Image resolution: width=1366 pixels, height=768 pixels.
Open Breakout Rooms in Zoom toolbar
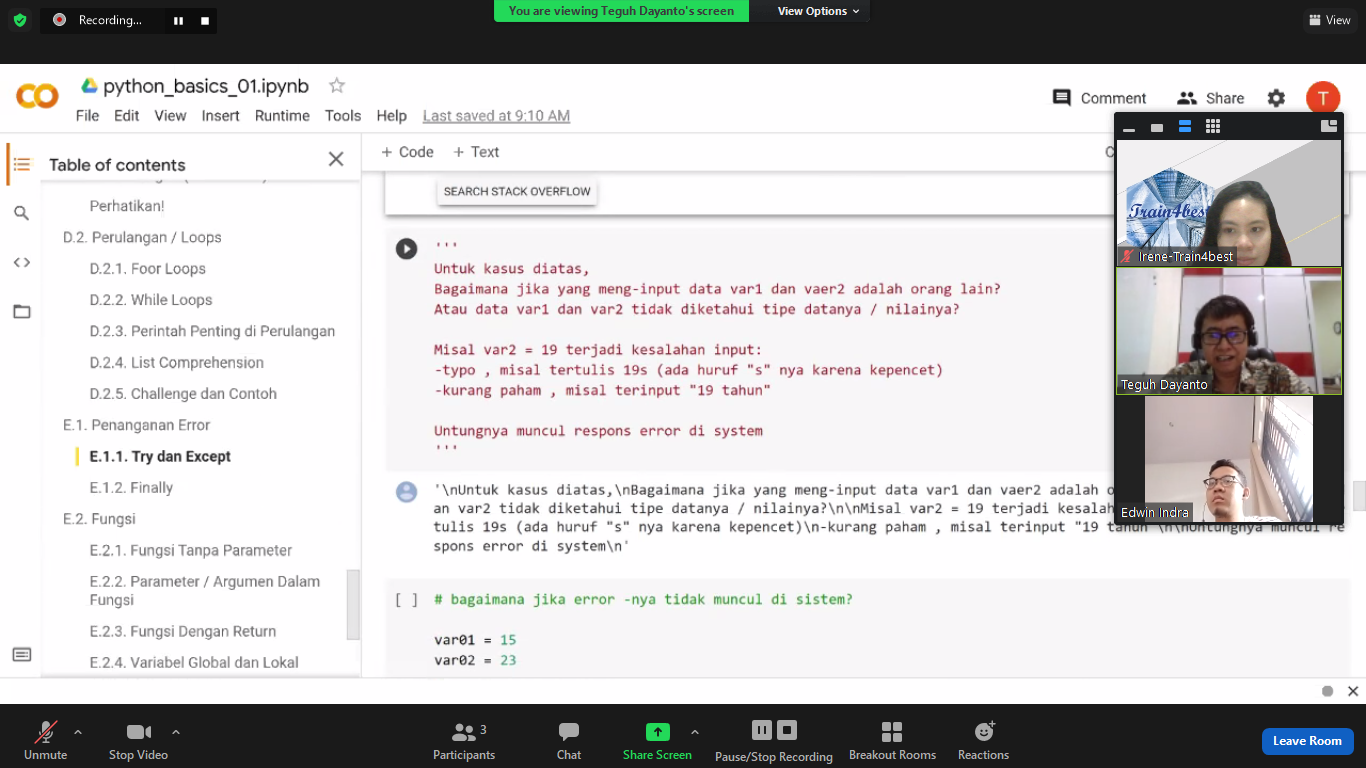[892, 741]
